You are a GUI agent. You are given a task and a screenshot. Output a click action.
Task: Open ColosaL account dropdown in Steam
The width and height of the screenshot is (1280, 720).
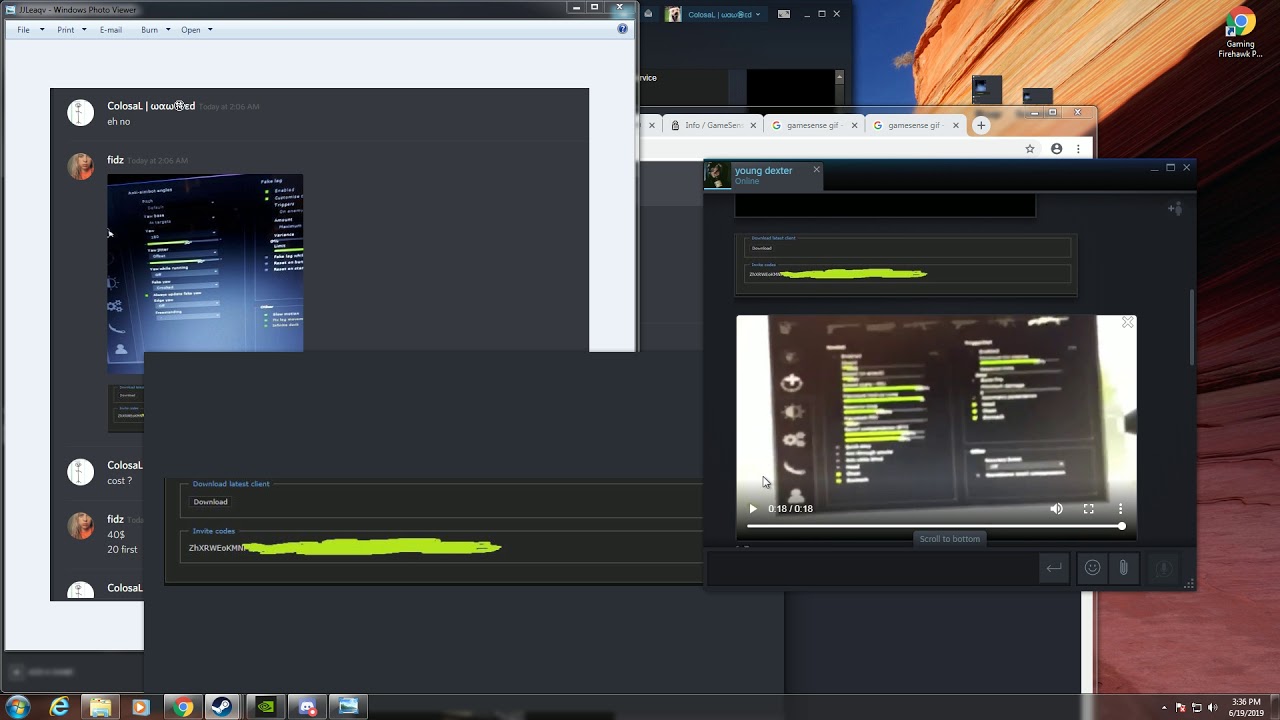pos(724,14)
